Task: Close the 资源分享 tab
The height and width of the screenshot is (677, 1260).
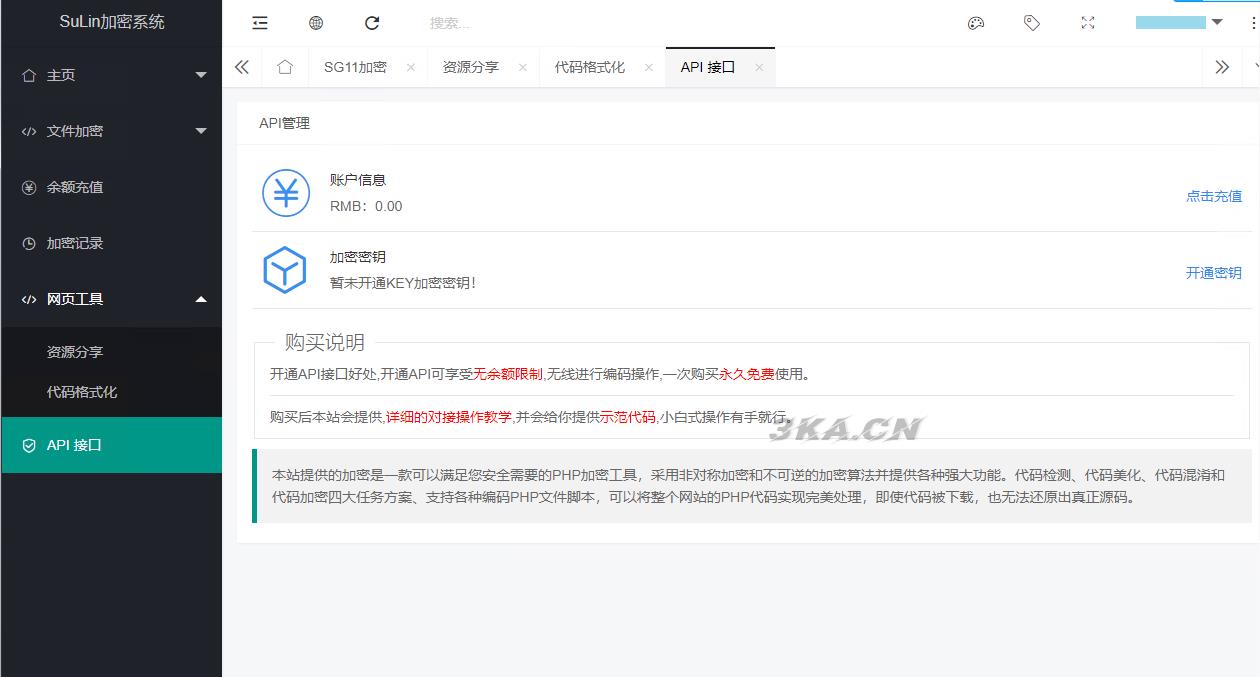Action: coord(522,67)
